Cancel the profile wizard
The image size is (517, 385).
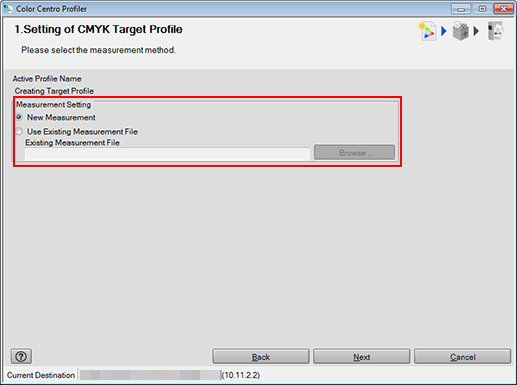463,357
